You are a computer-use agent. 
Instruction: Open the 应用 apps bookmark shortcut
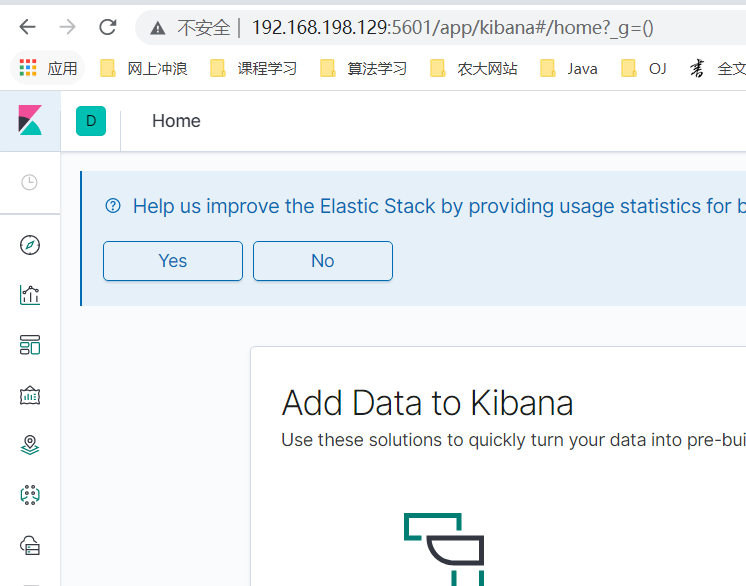click(x=49, y=69)
